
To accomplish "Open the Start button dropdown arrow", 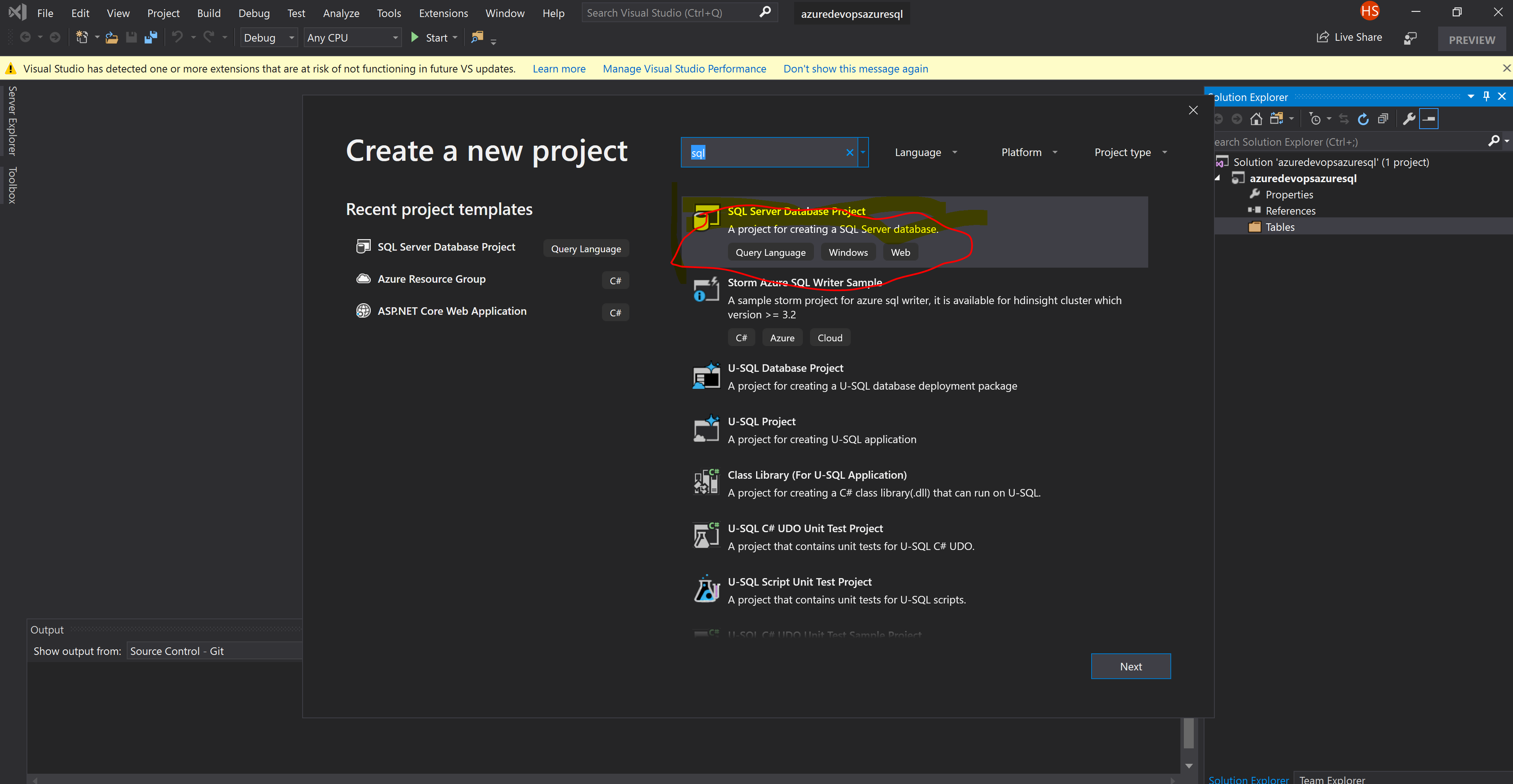I will tap(455, 38).
